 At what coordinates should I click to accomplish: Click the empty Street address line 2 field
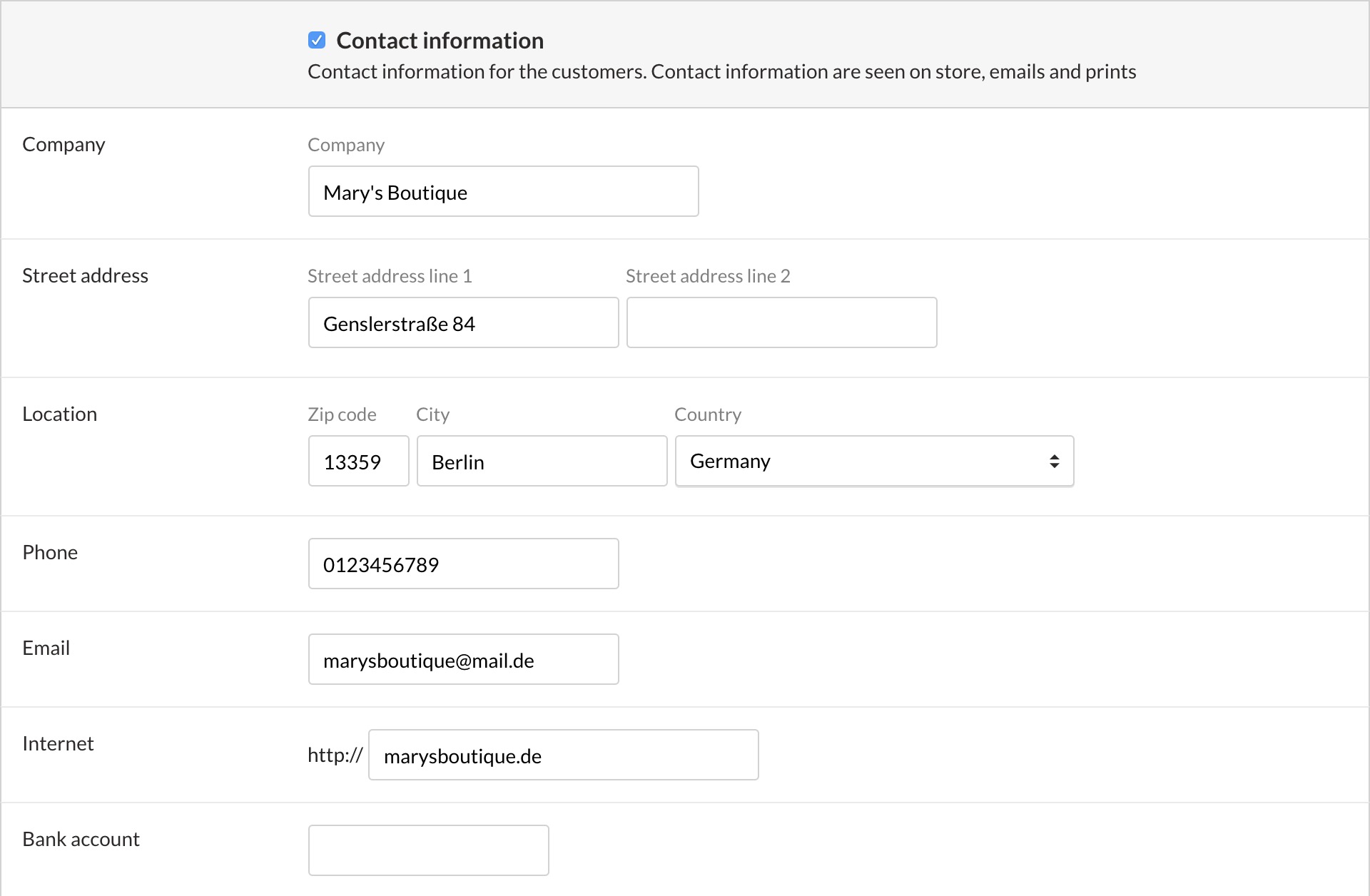point(781,322)
